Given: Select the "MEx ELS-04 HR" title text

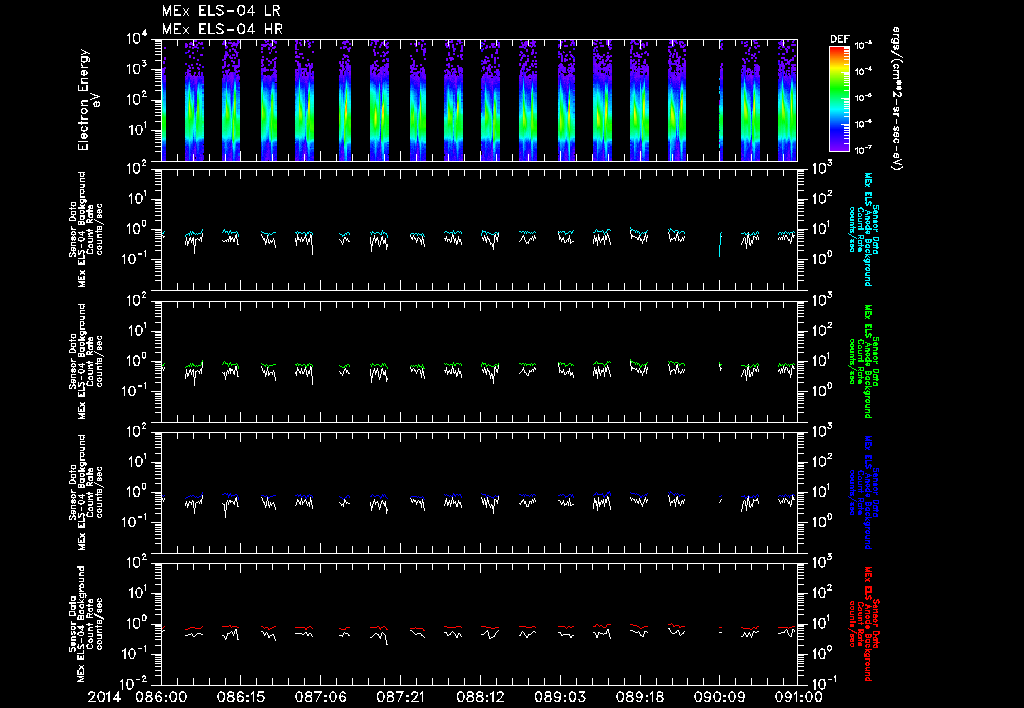Looking at the screenshot, I should pos(222,29).
